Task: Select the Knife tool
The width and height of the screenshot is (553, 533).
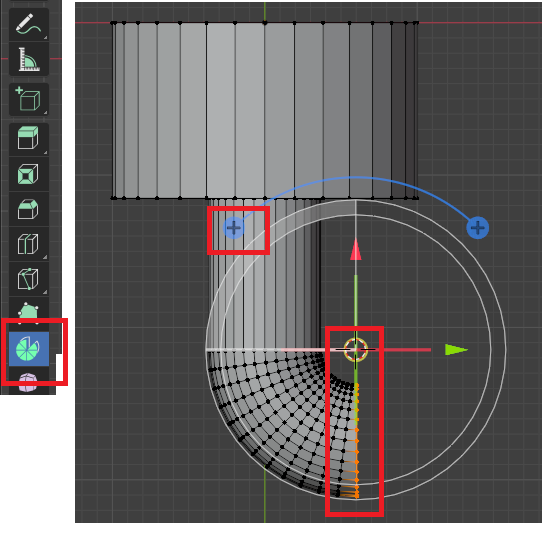Action: 29,279
